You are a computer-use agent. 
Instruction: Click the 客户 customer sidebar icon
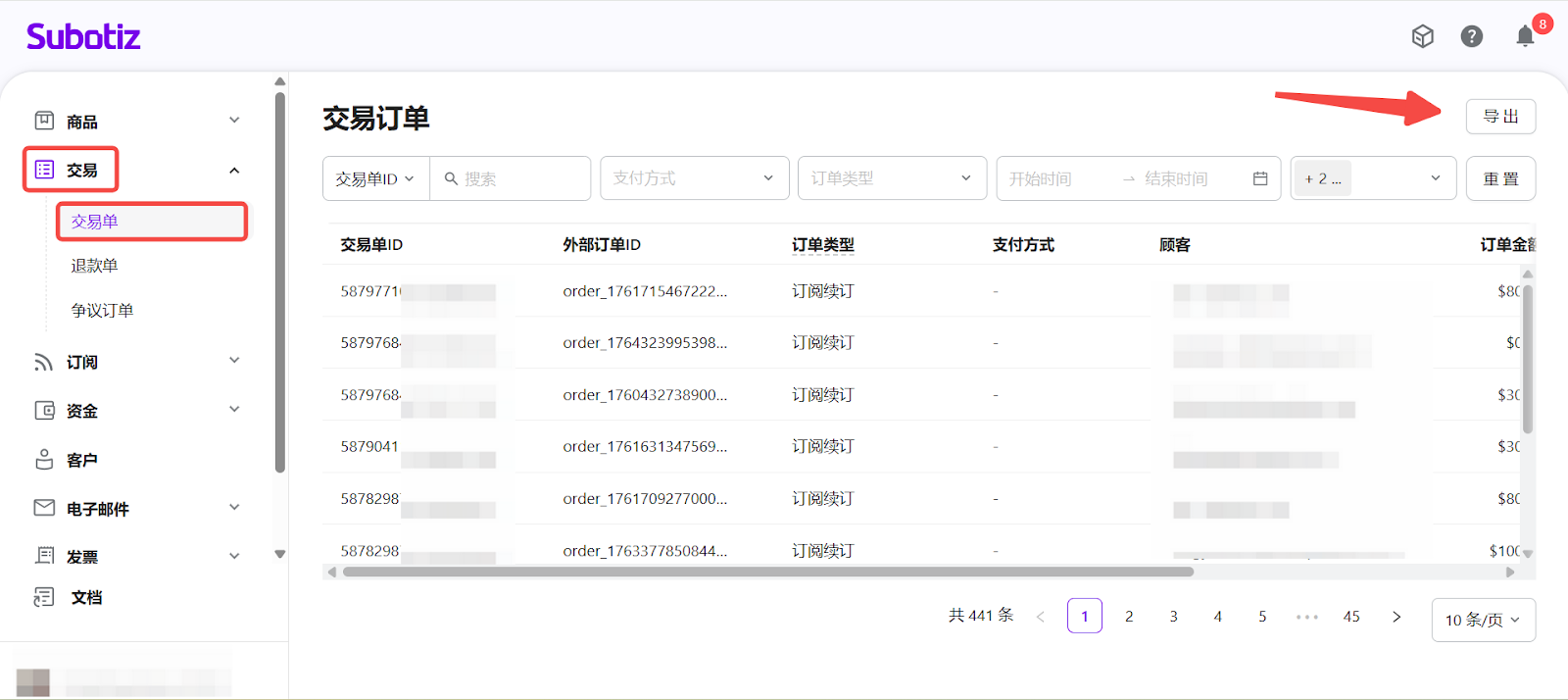(44, 460)
